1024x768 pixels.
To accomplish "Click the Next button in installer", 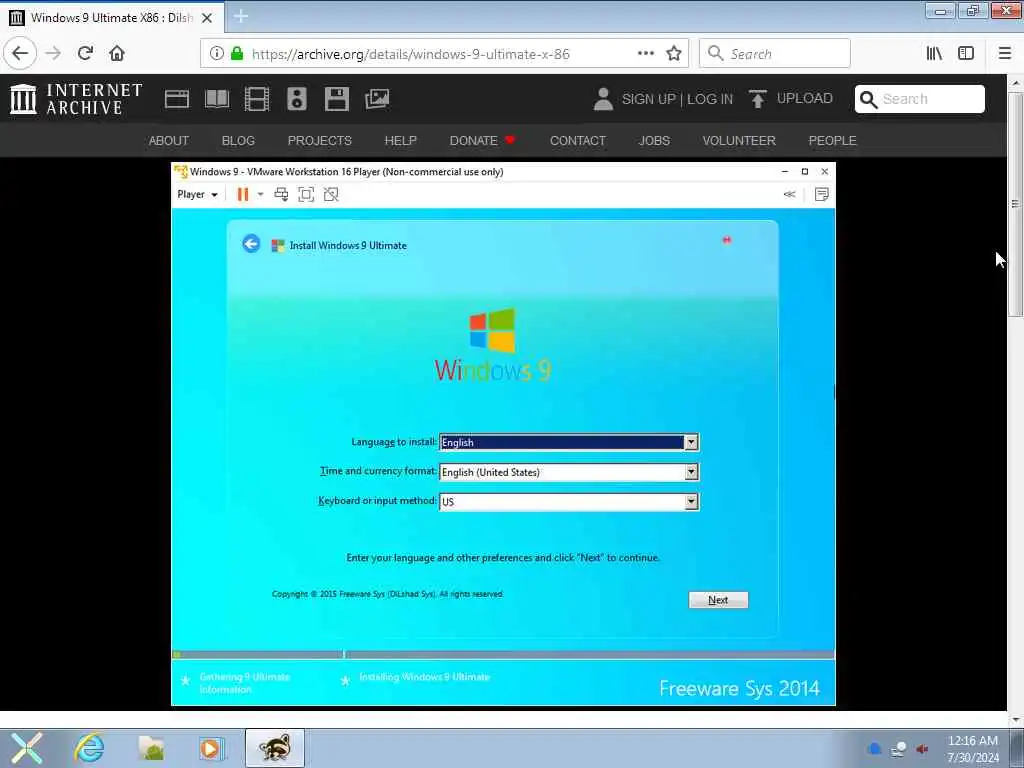I will click(x=718, y=600).
